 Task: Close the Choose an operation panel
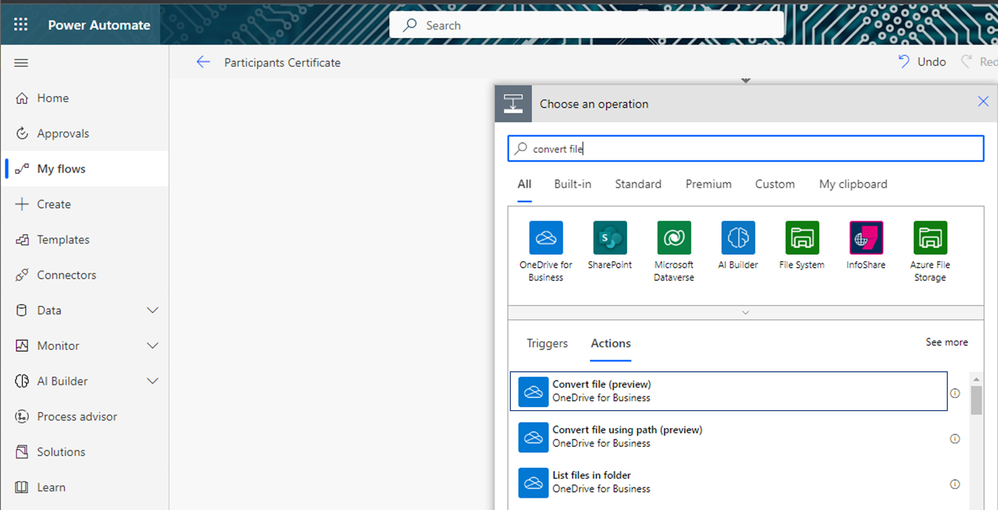coord(983,101)
